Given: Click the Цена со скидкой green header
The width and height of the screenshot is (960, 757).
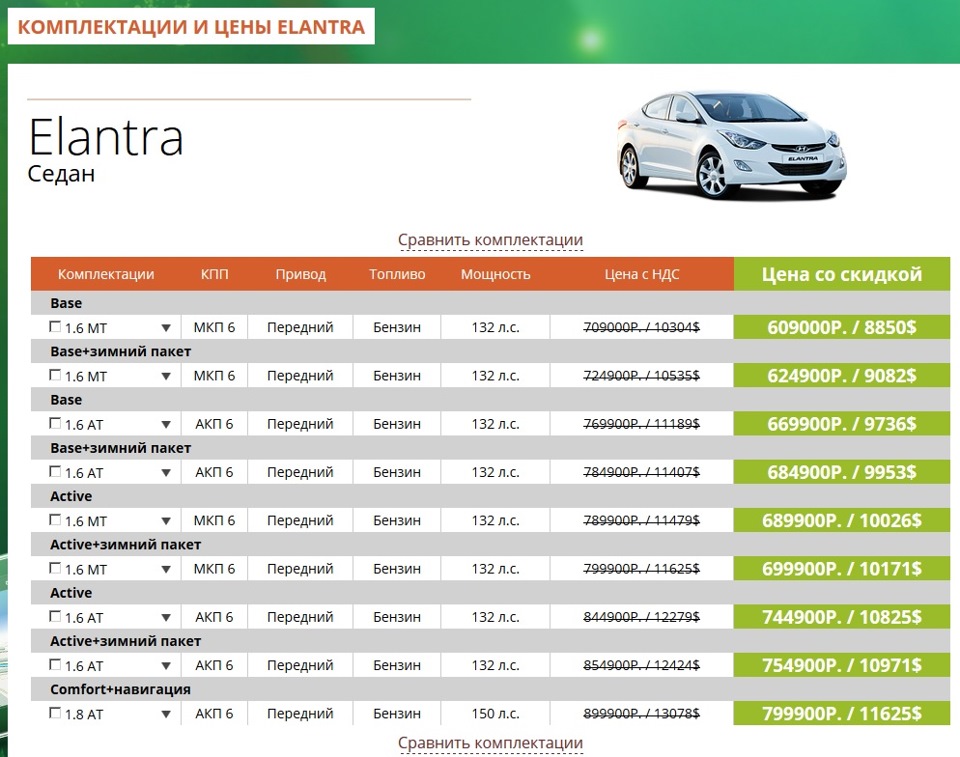Looking at the screenshot, I should coord(842,274).
